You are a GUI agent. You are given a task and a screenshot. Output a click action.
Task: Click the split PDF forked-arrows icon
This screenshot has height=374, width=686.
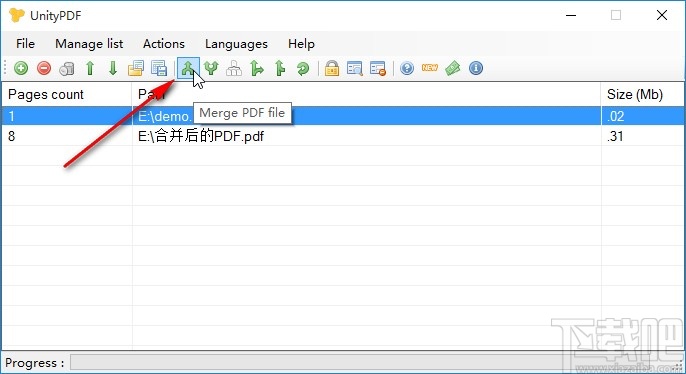click(x=211, y=68)
